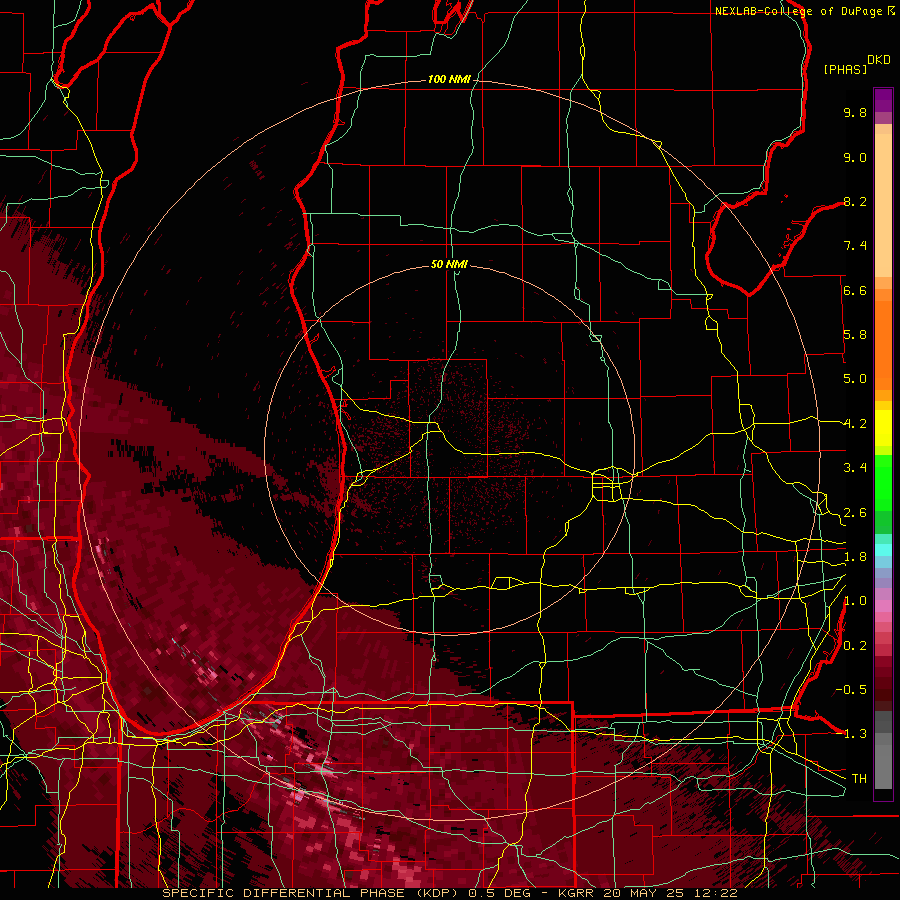This screenshot has width=900, height=900.
Task: Click the 2.6 value on color scale
Action: (855, 513)
